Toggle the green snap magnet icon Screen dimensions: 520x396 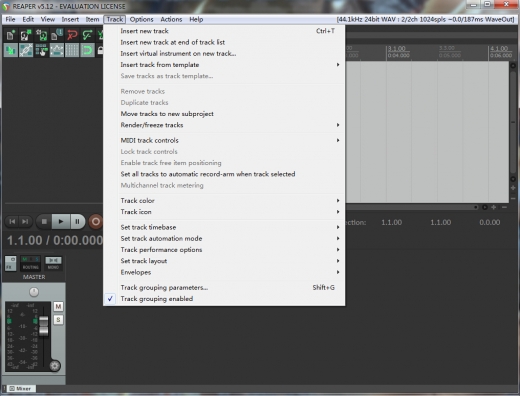click(87, 51)
